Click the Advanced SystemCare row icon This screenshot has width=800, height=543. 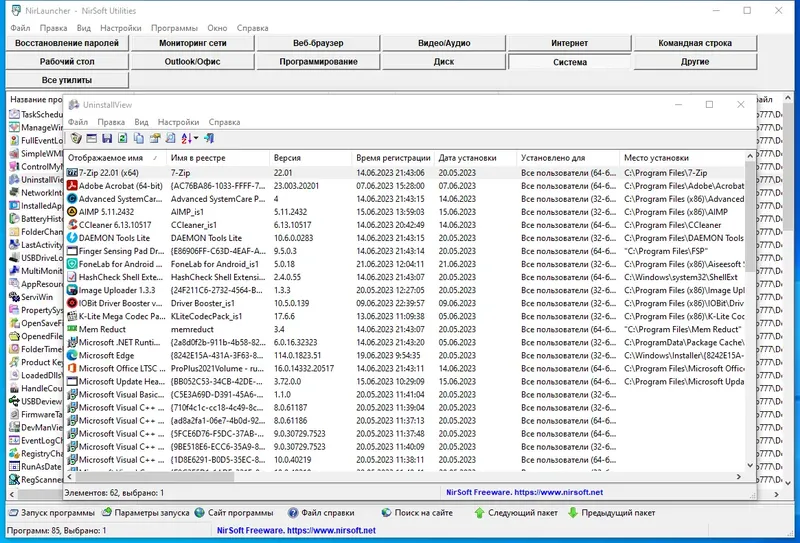(72, 199)
